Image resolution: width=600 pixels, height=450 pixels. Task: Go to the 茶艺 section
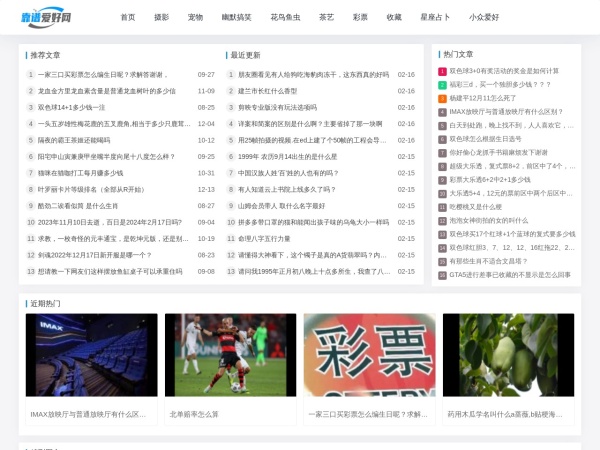coord(326,17)
